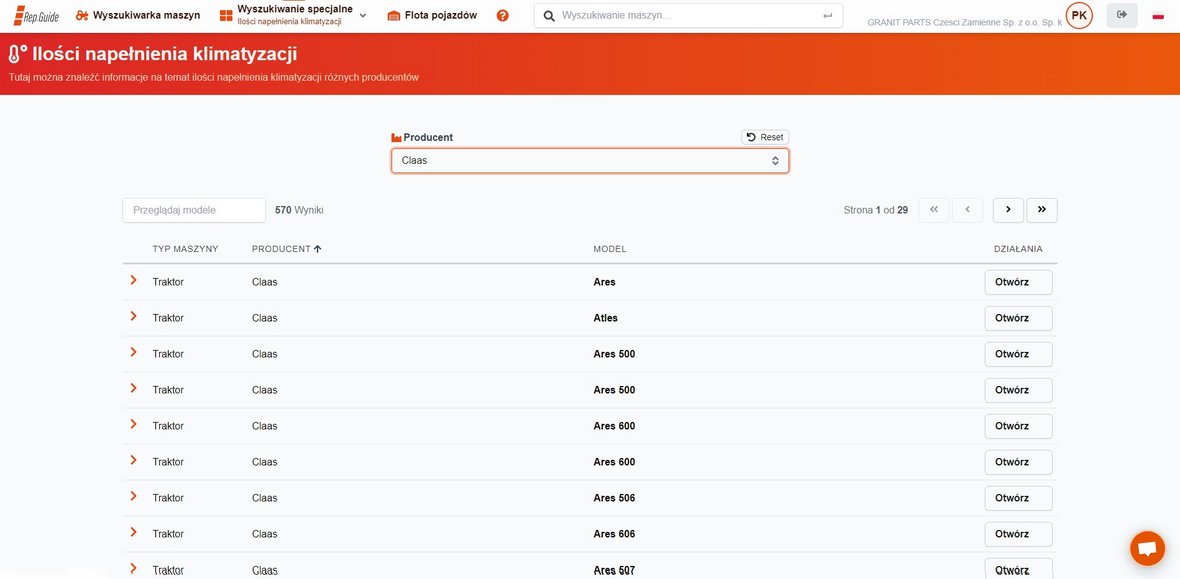Screen dimensions: 1180x579
Task: Click the thermometer icon in the header
Action: tap(17, 53)
